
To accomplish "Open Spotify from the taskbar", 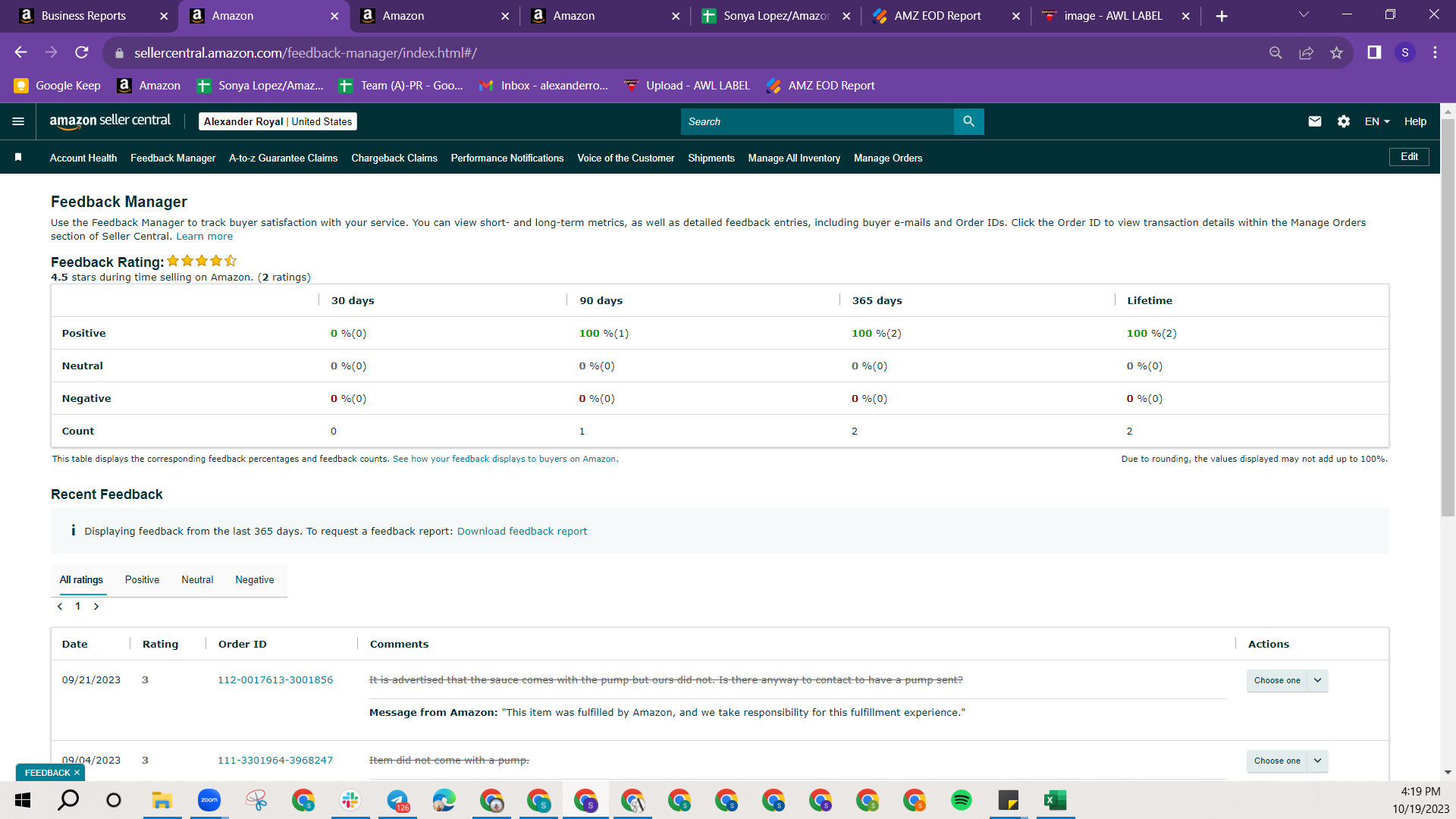I will click(962, 800).
